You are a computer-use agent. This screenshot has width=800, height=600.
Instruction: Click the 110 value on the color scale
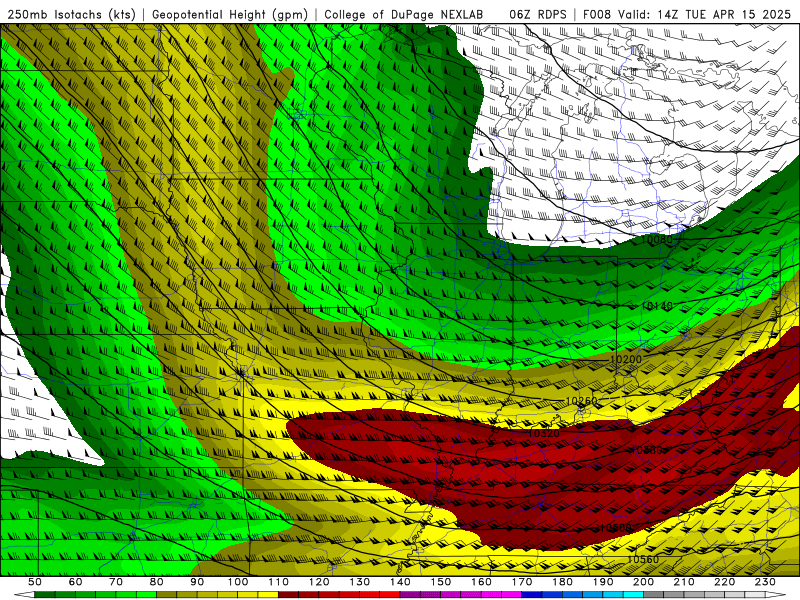279,582
